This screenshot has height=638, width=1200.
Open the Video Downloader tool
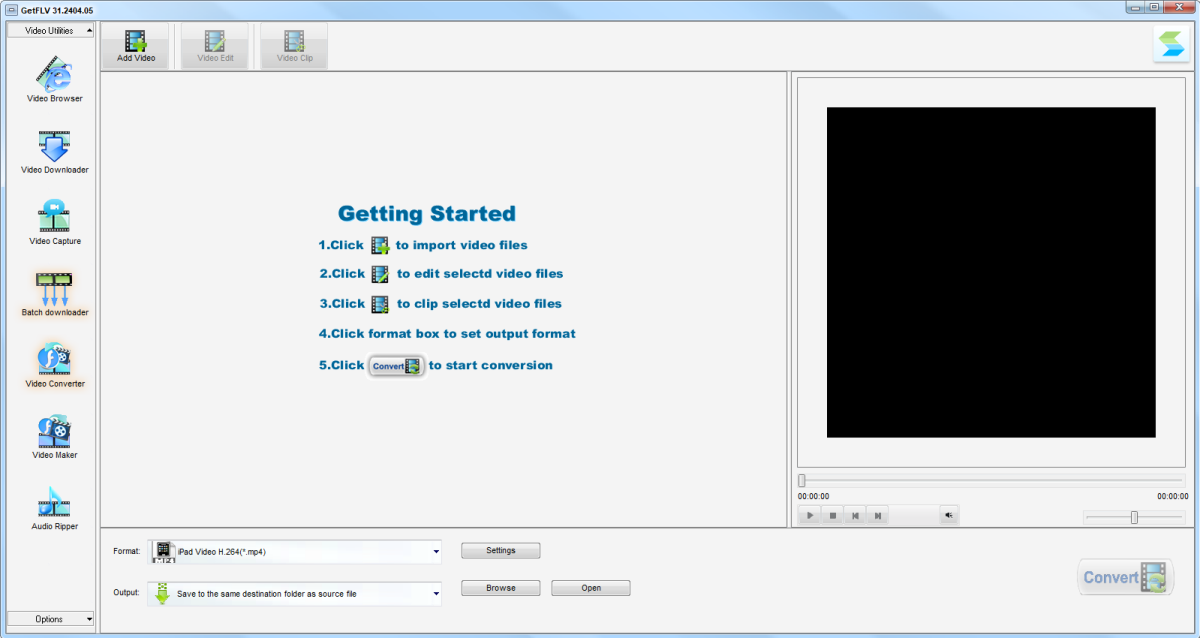coord(54,151)
